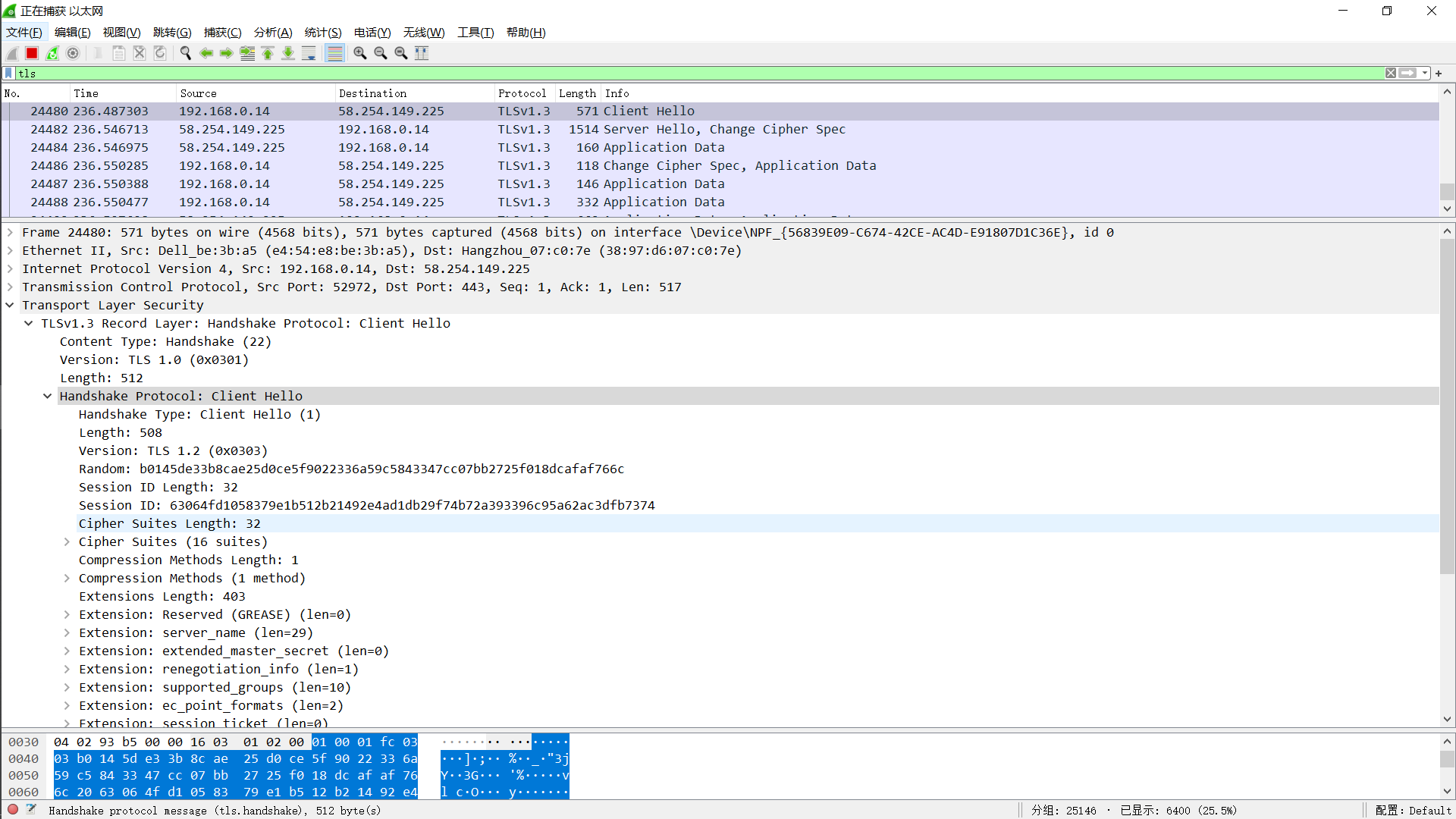This screenshot has width=1456, height=819.
Task: Open capture options gear icon
Action: [x=73, y=53]
